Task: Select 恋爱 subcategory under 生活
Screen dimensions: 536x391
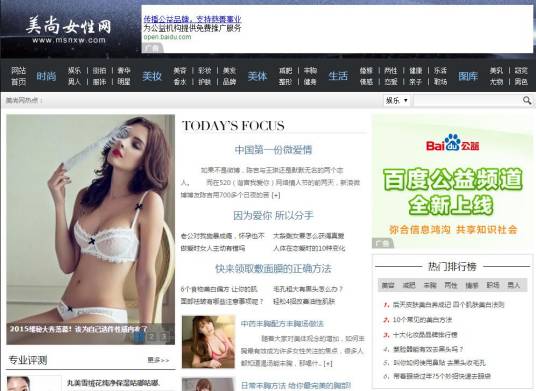Action: click(391, 82)
